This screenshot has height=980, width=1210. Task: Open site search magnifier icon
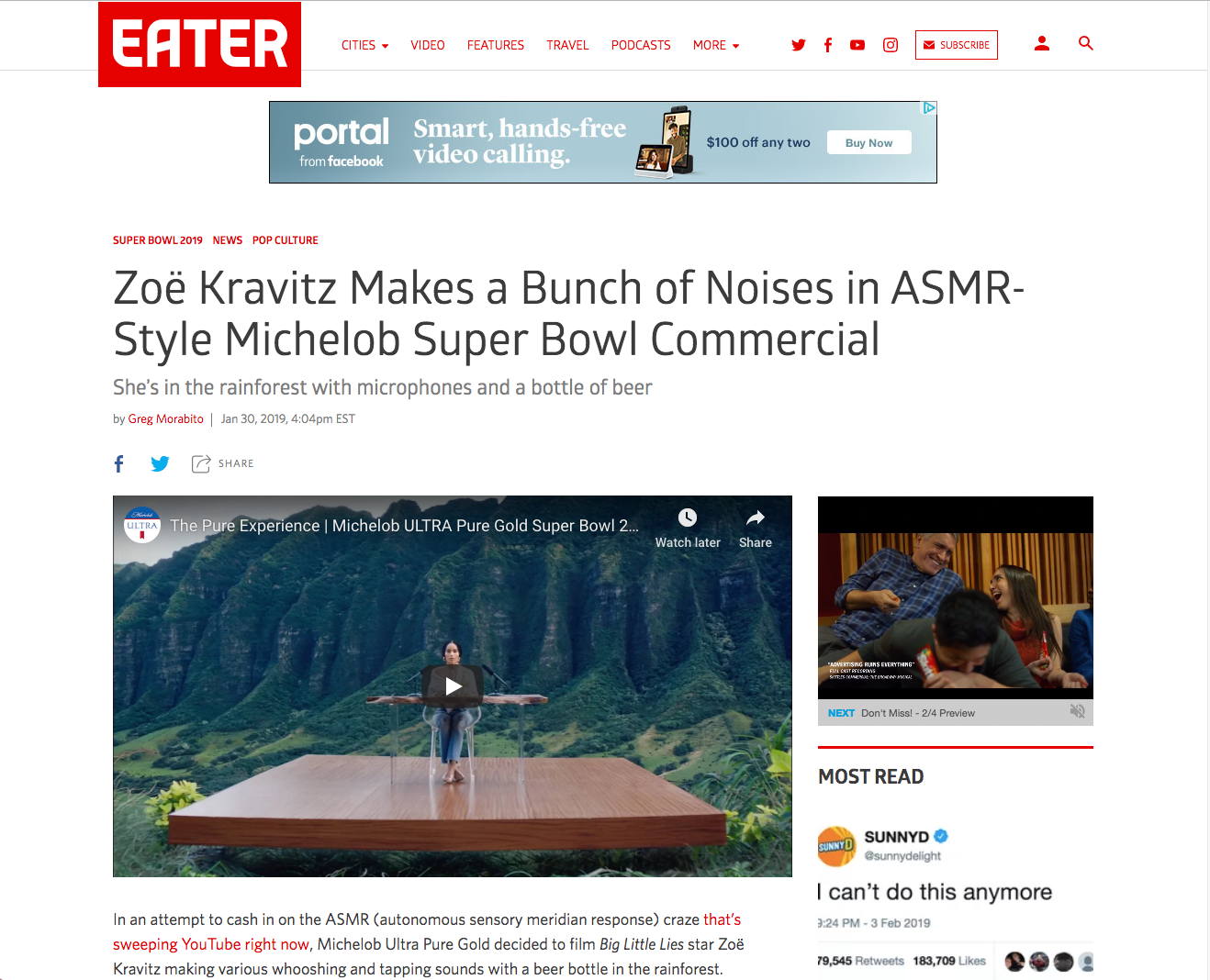click(1086, 43)
